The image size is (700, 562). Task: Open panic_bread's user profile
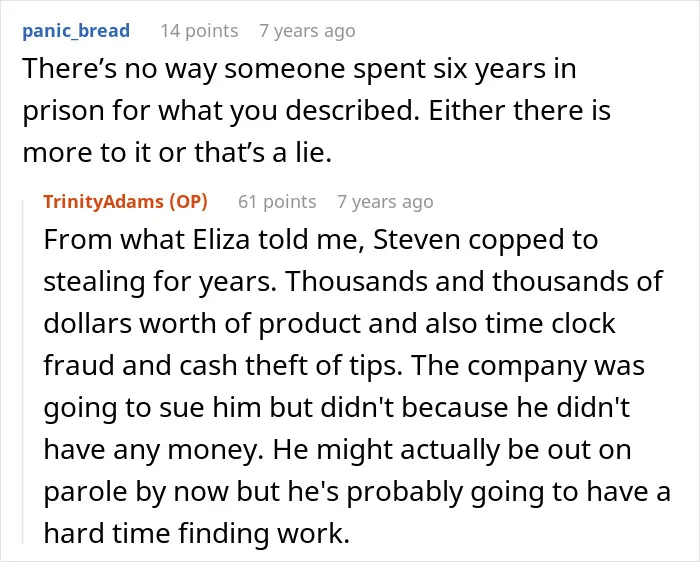pos(76,31)
